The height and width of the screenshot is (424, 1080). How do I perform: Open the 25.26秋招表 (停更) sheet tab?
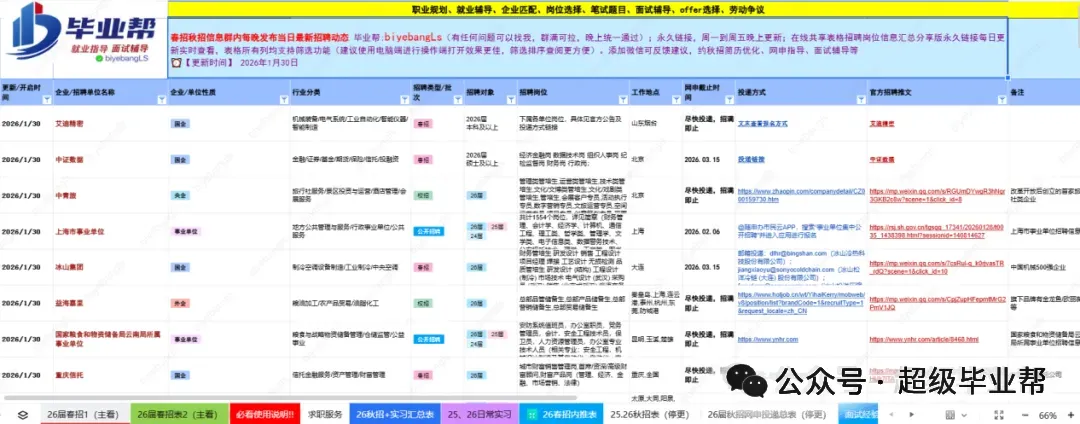648,415
